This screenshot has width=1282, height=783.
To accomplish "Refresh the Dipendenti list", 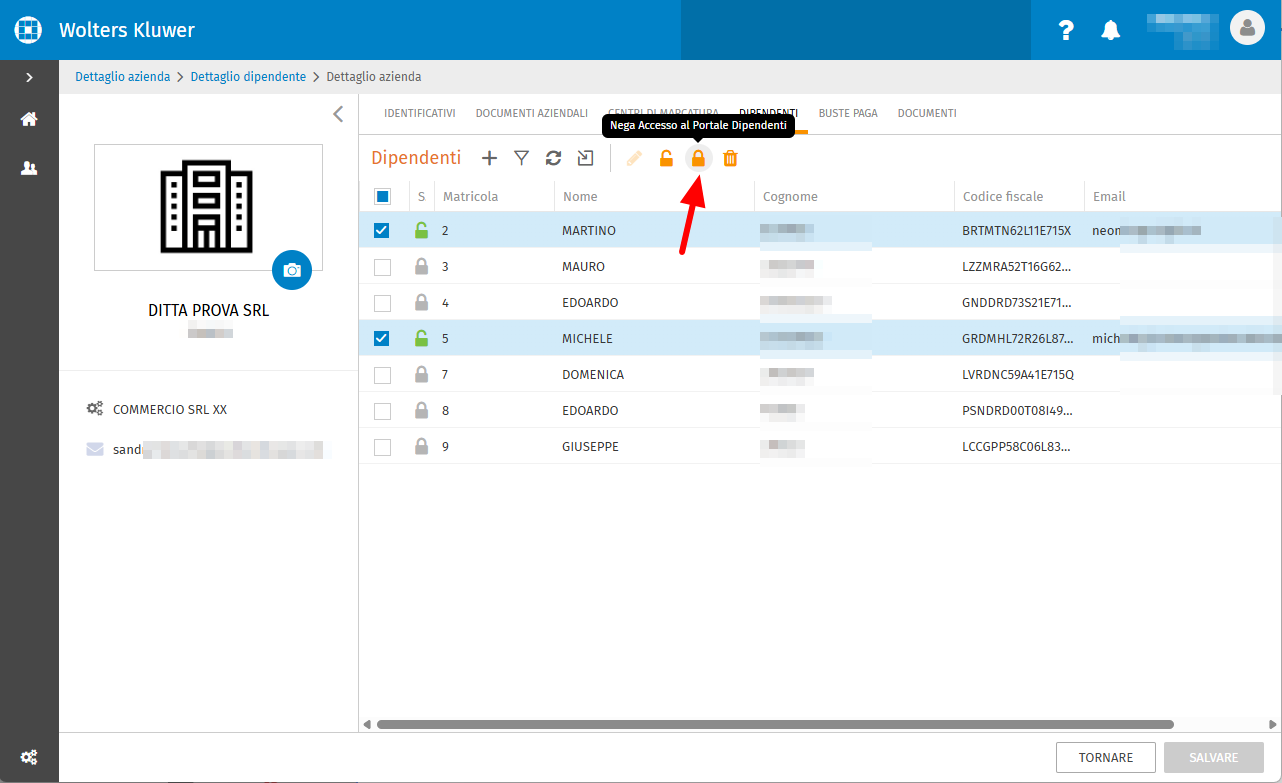I will point(553,158).
